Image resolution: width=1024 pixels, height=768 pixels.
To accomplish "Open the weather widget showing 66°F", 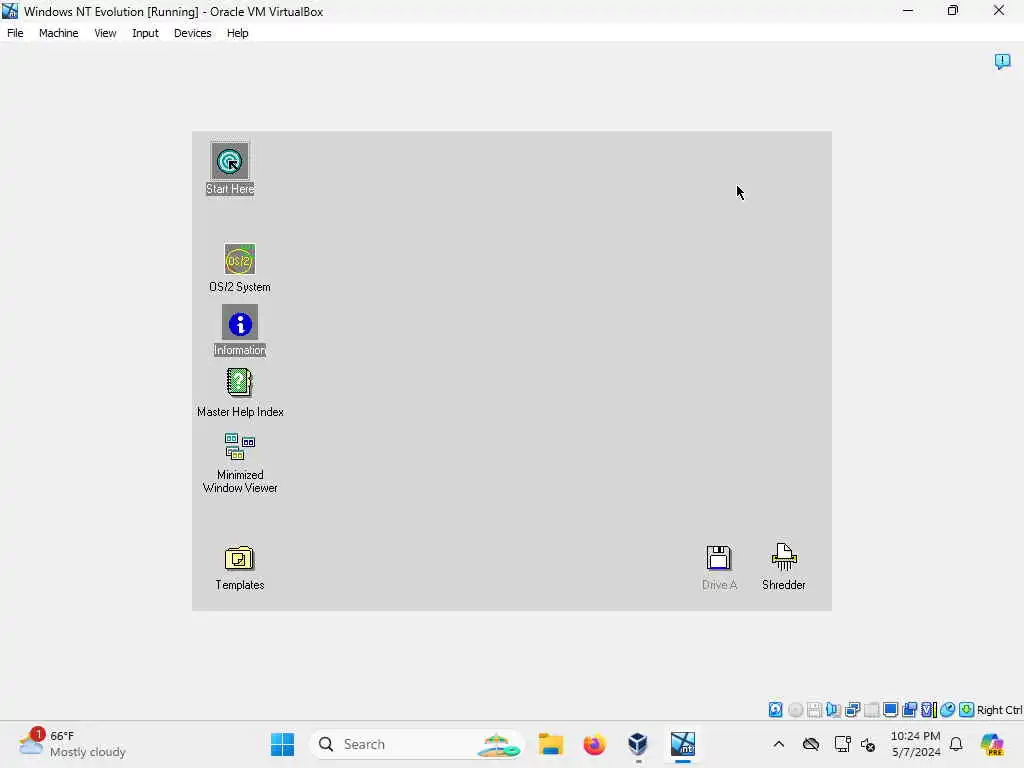I will pos(72,744).
